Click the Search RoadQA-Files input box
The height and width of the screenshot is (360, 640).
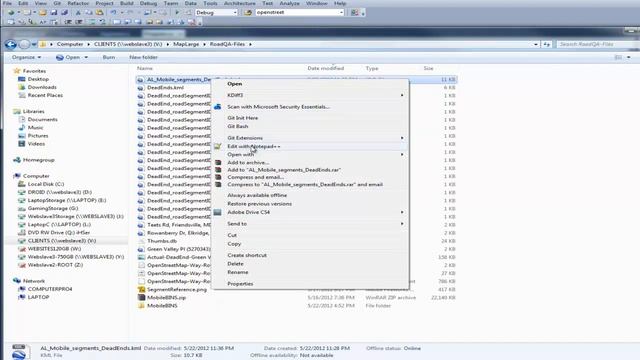tap(598, 44)
